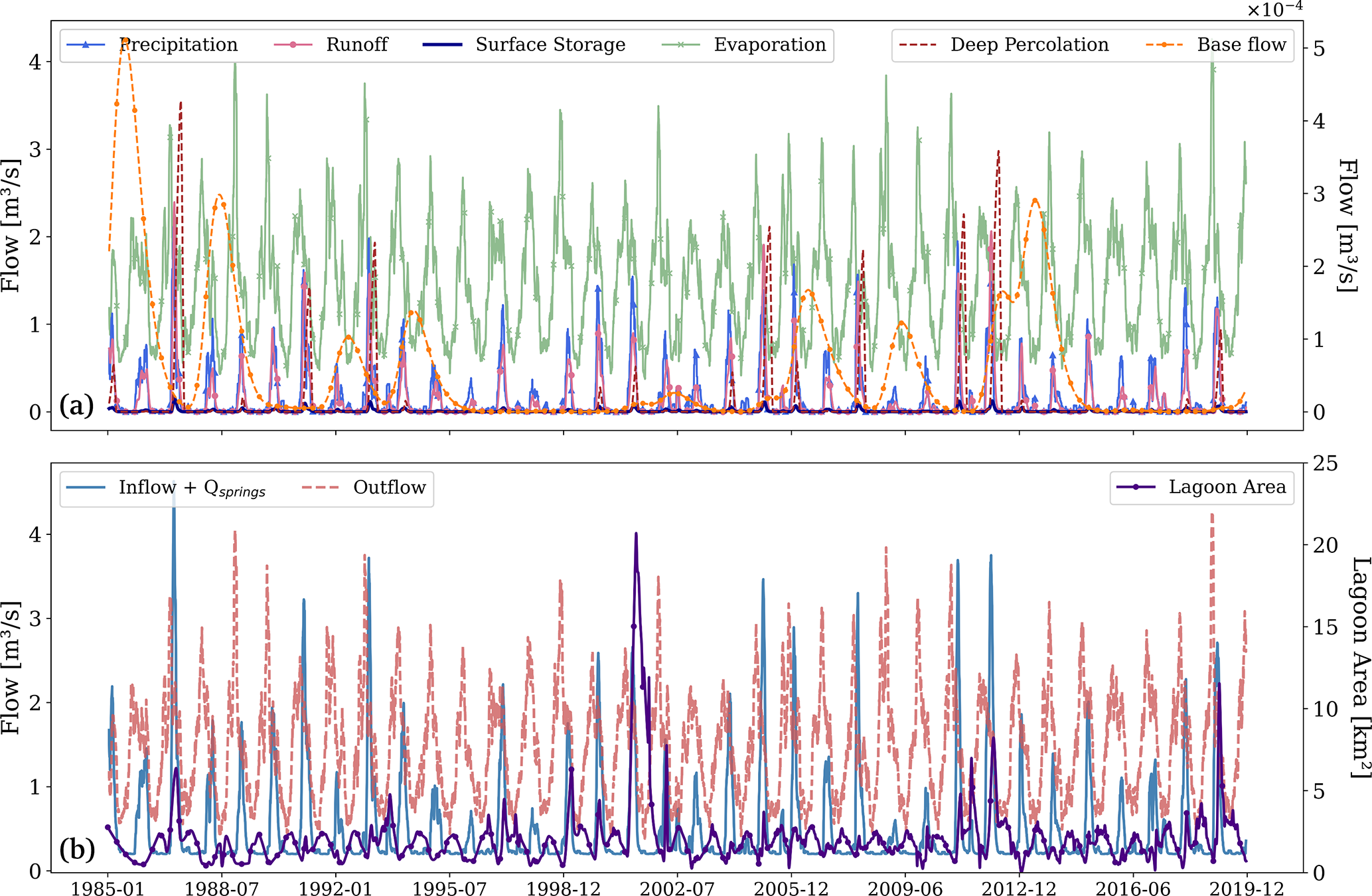The height and width of the screenshot is (896, 1372).
Task: Click the 1985-01 x-axis tick label
Action: [108, 888]
